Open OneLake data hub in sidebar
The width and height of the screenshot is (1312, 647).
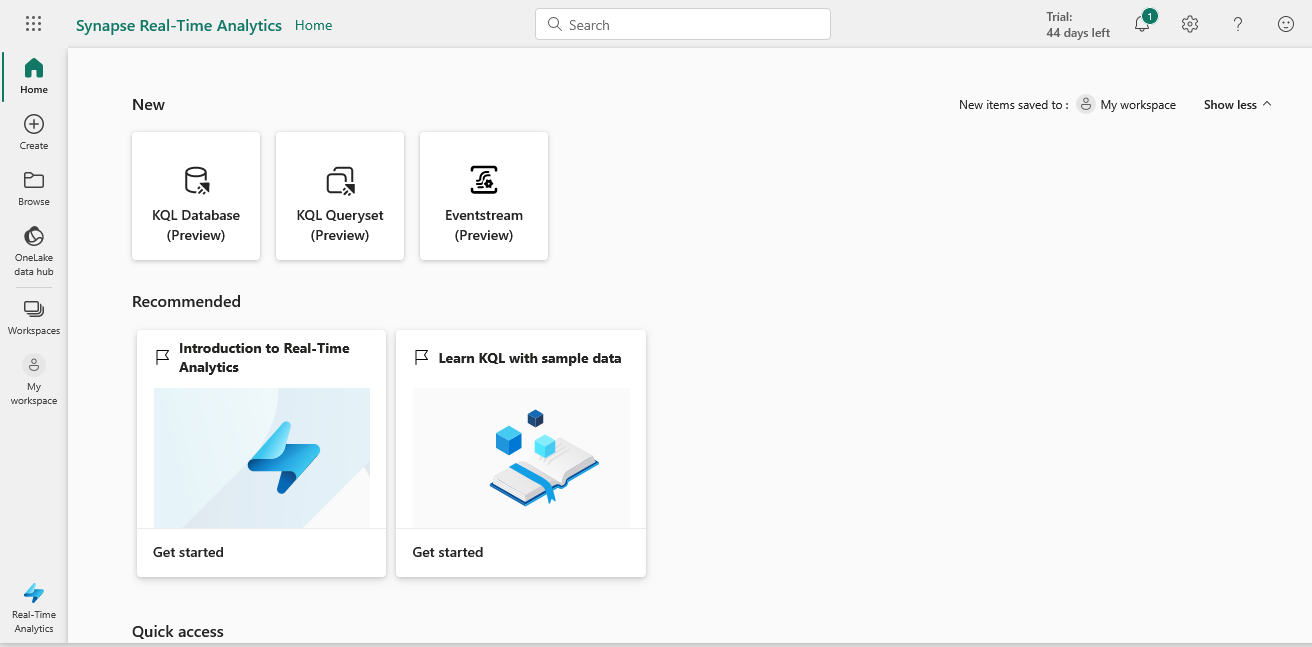pos(34,251)
